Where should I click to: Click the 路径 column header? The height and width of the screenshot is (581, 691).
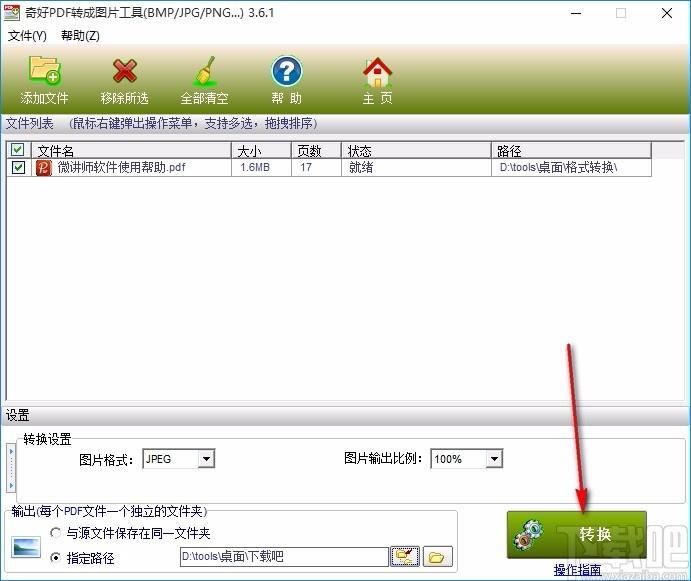[571, 151]
